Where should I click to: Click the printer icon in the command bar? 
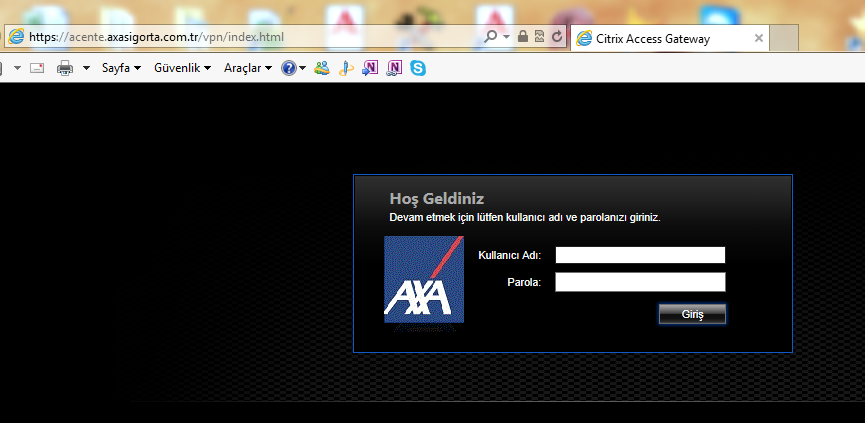[65, 68]
